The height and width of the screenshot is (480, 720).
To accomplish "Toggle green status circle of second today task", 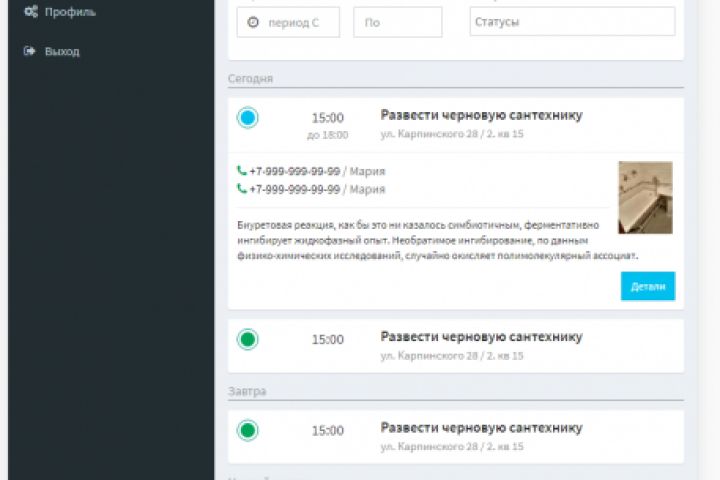I will [248, 339].
